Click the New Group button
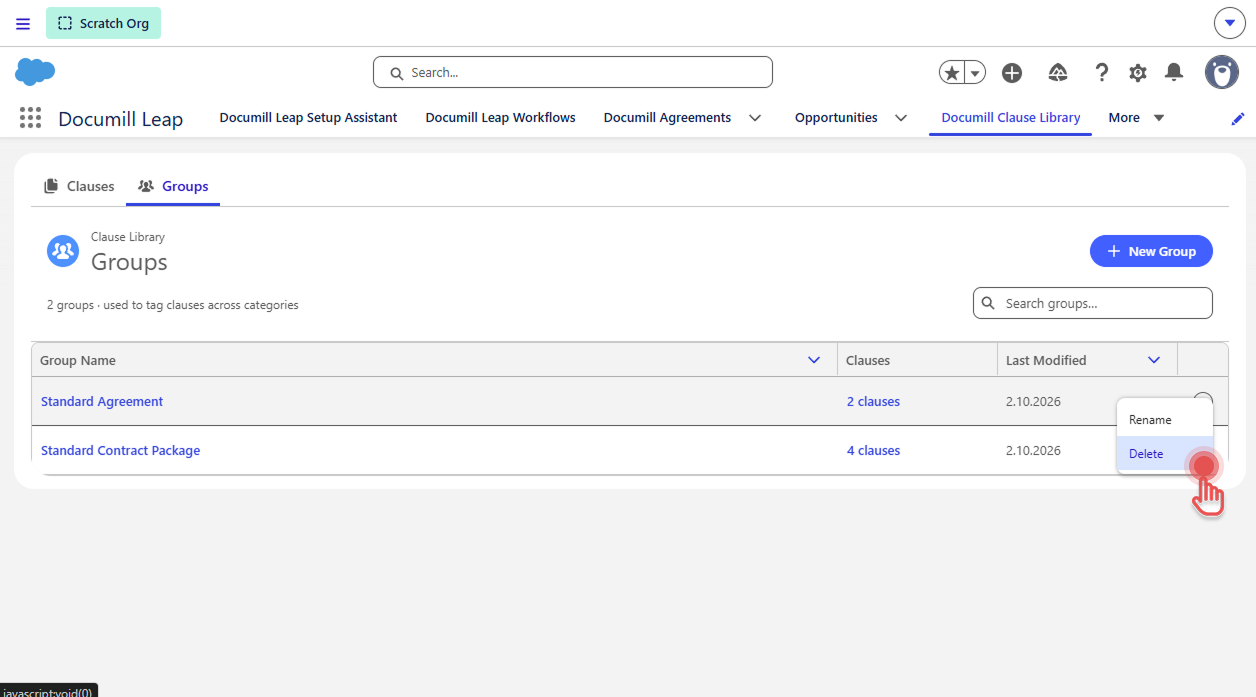This screenshot has height=697, width=1256. 1151,251
